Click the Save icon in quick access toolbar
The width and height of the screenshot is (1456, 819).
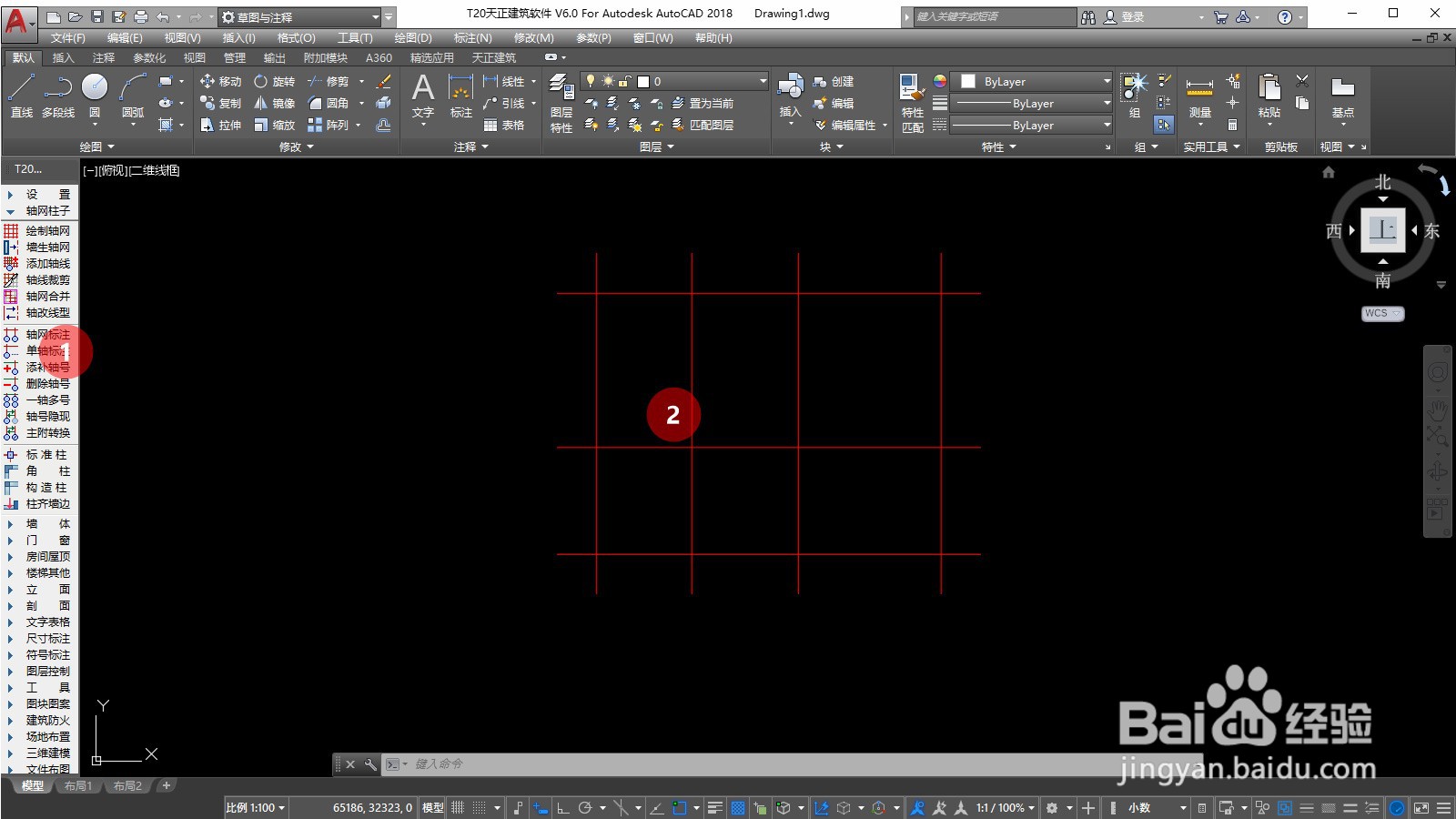[x=97, y=16]
